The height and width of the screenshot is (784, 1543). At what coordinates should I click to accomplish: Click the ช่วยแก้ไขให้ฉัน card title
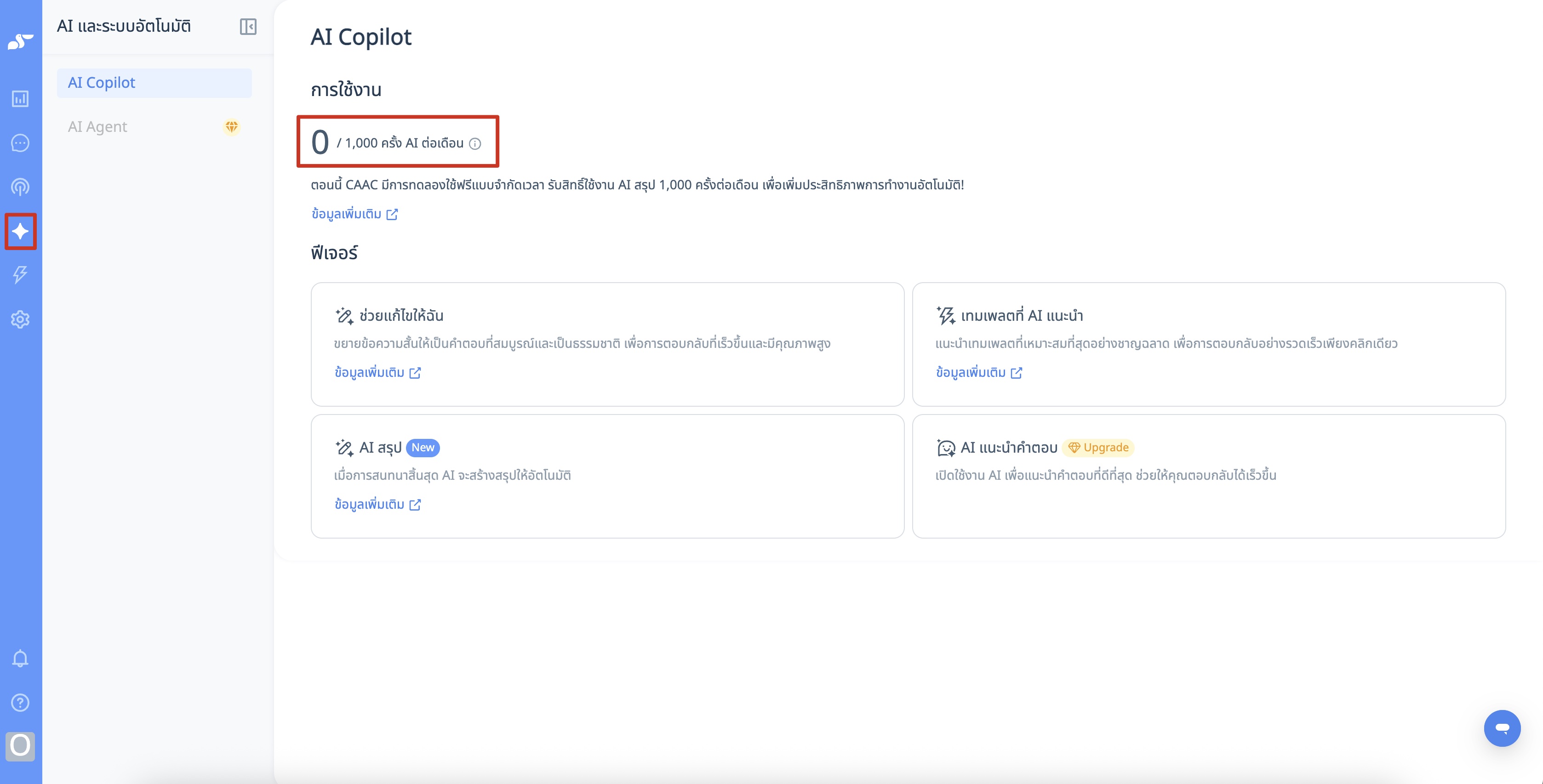[401, 316]
